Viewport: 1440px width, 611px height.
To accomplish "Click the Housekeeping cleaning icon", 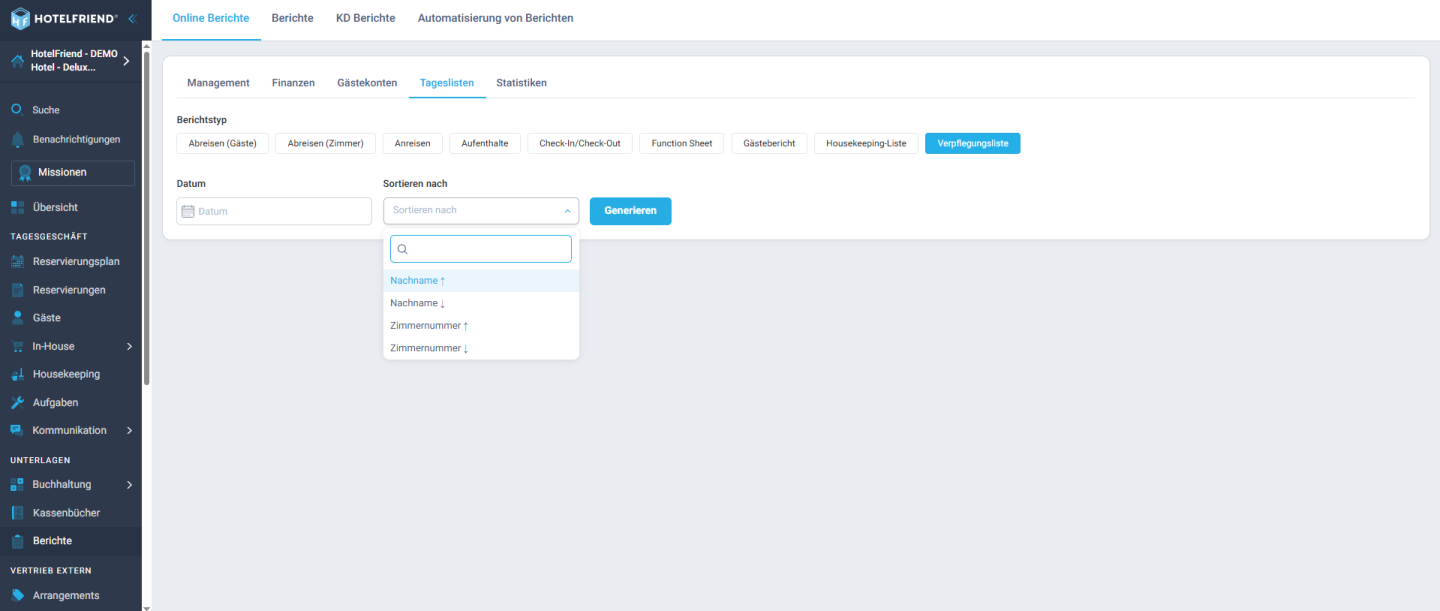I will pos(17,374).
